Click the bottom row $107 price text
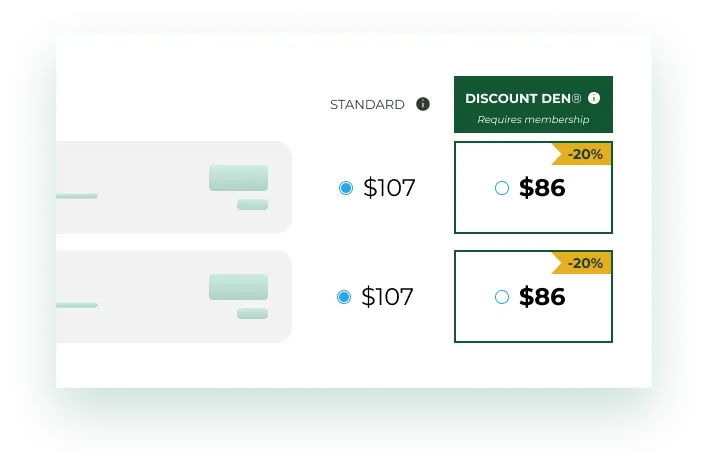This screenshot has height=468, width=708. point(388,297)
